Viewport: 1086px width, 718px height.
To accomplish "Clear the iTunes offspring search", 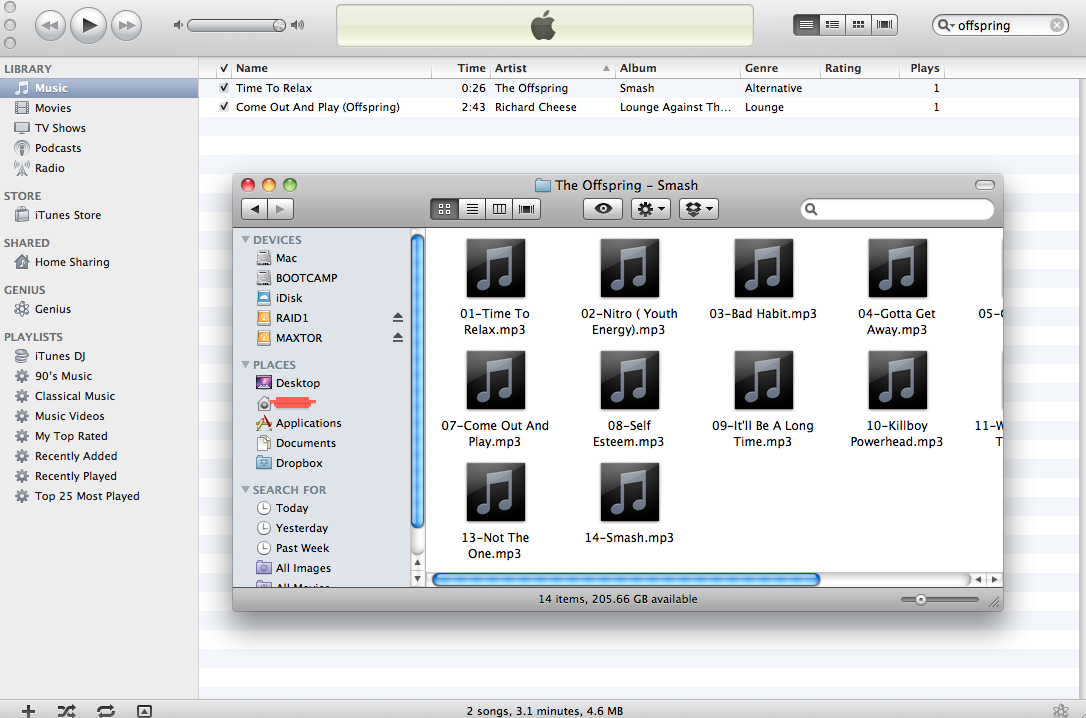I will coord(1057,25).
